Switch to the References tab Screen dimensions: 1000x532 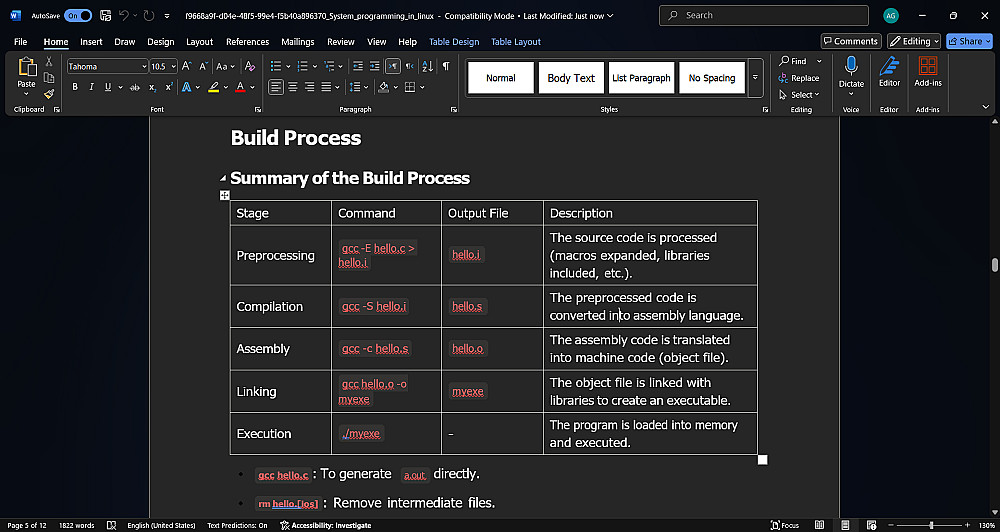click(247, 42)
